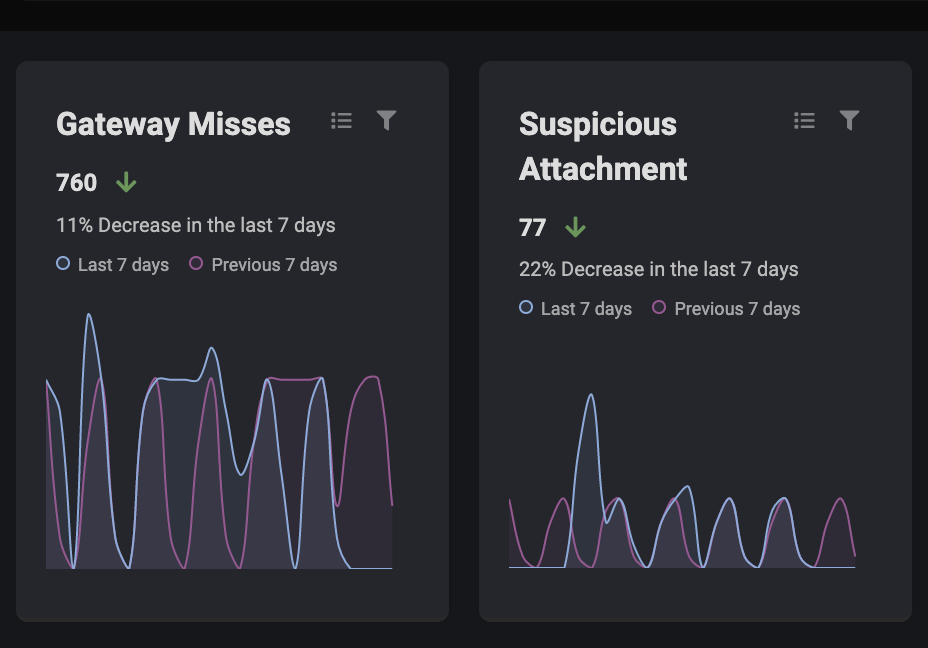Click the green down arrow beside 77

click(x=575, y=228)
